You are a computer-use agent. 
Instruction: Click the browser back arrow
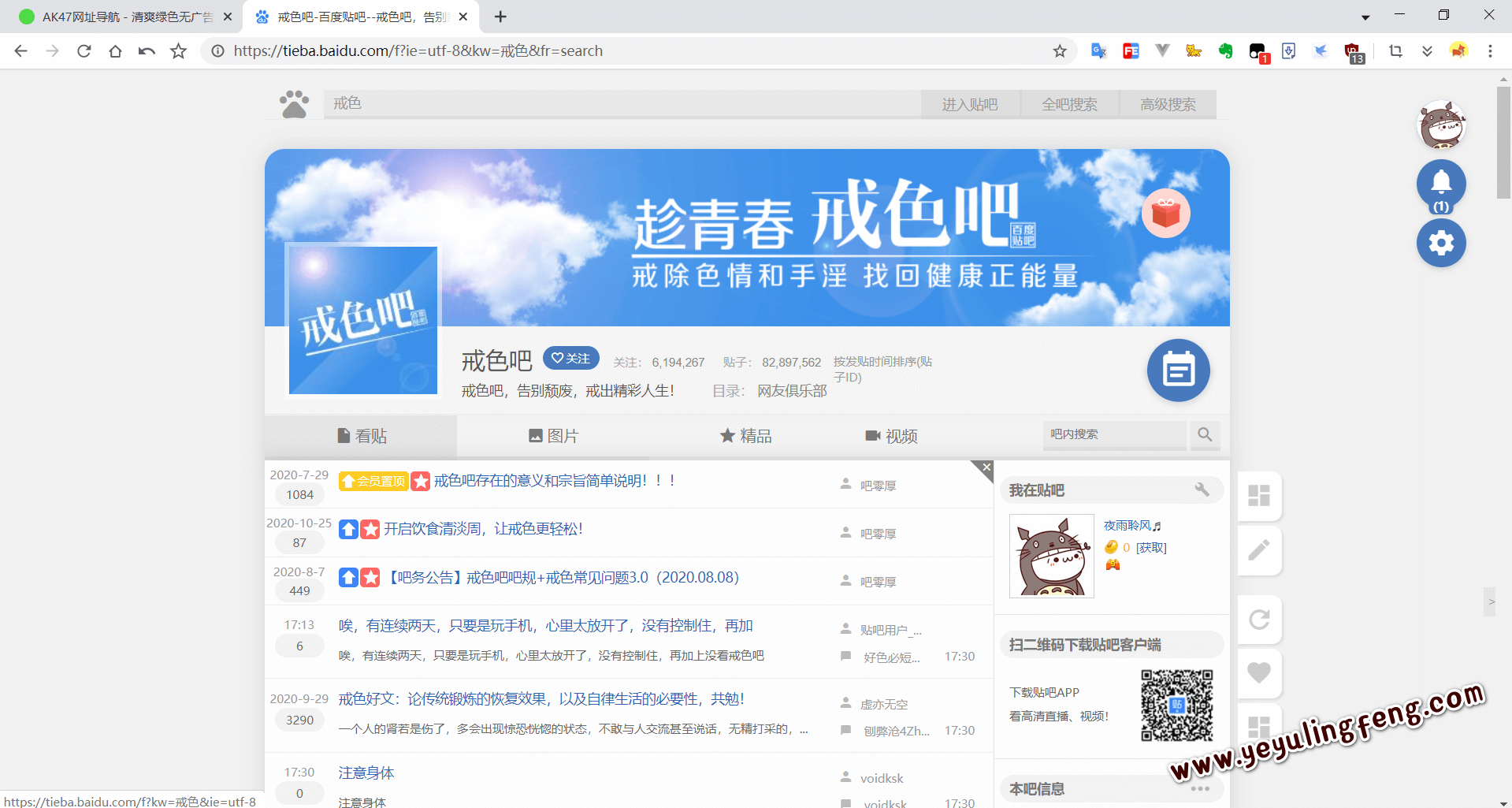pos(21,51)
